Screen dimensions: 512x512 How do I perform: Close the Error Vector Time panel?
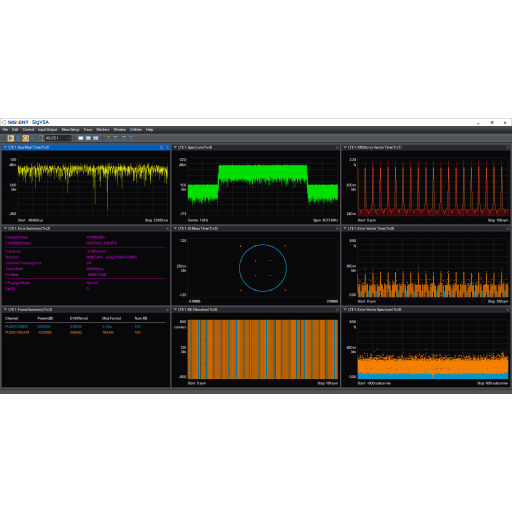click(508, 229)
